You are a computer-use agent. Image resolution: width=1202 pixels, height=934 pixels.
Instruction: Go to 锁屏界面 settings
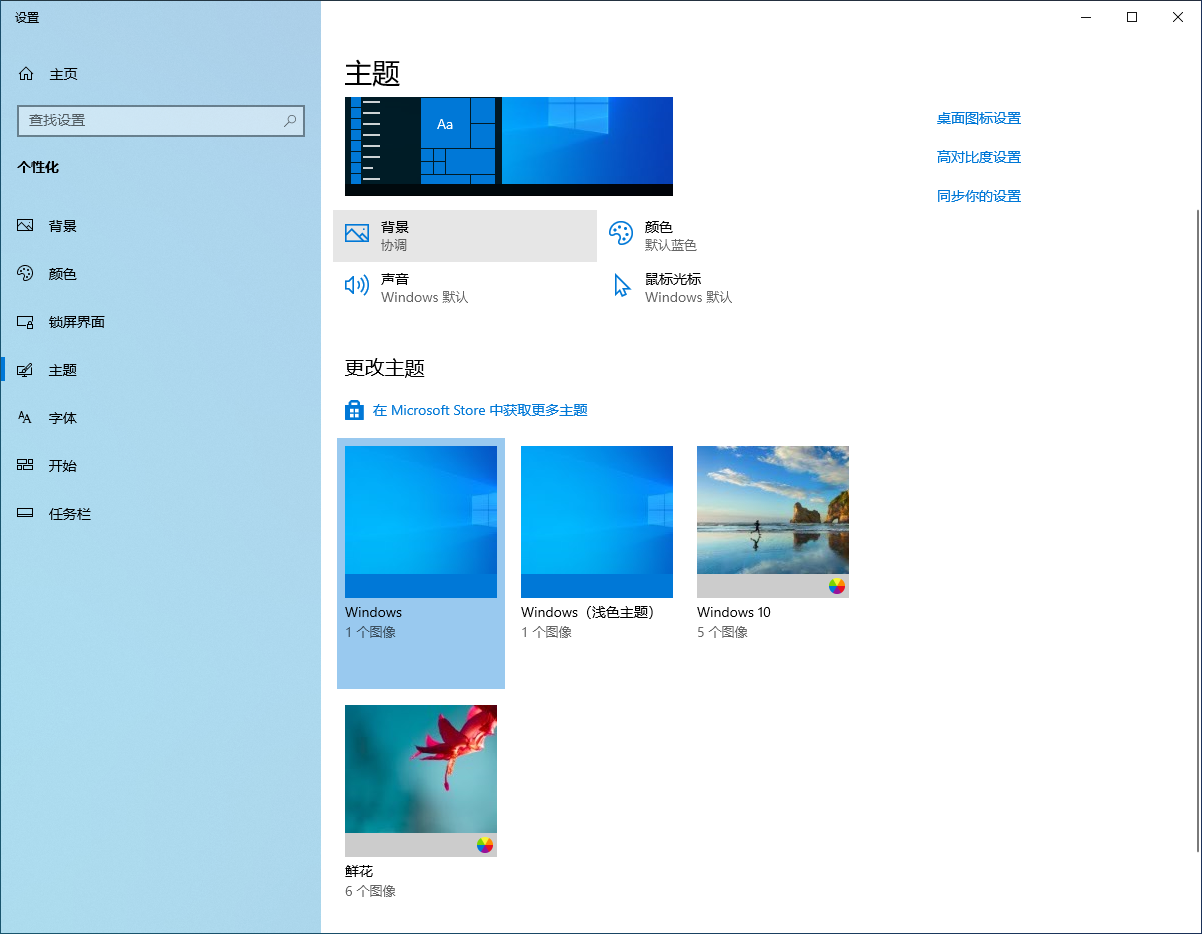click(x=160, y=322)
